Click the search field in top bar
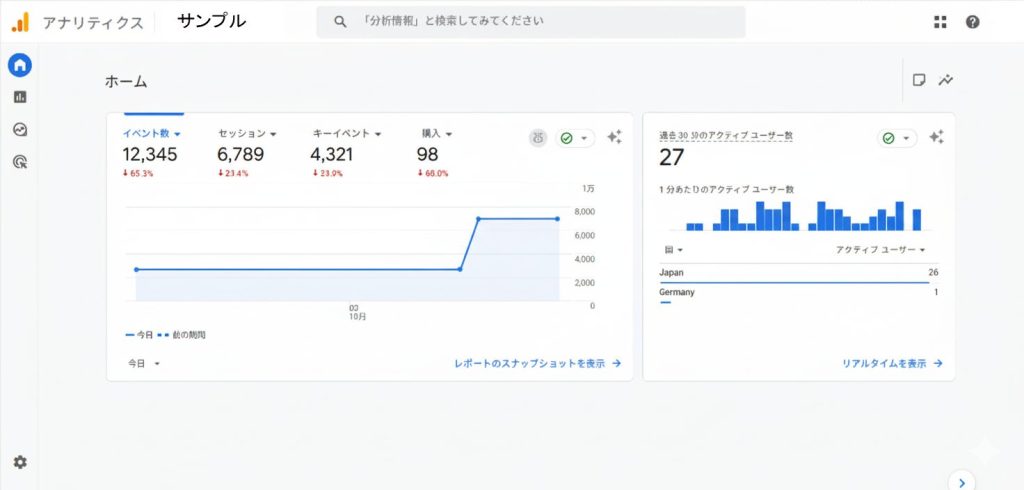Image resolution: width=1024 pixels, height=490 pixels. click(530, 22)
